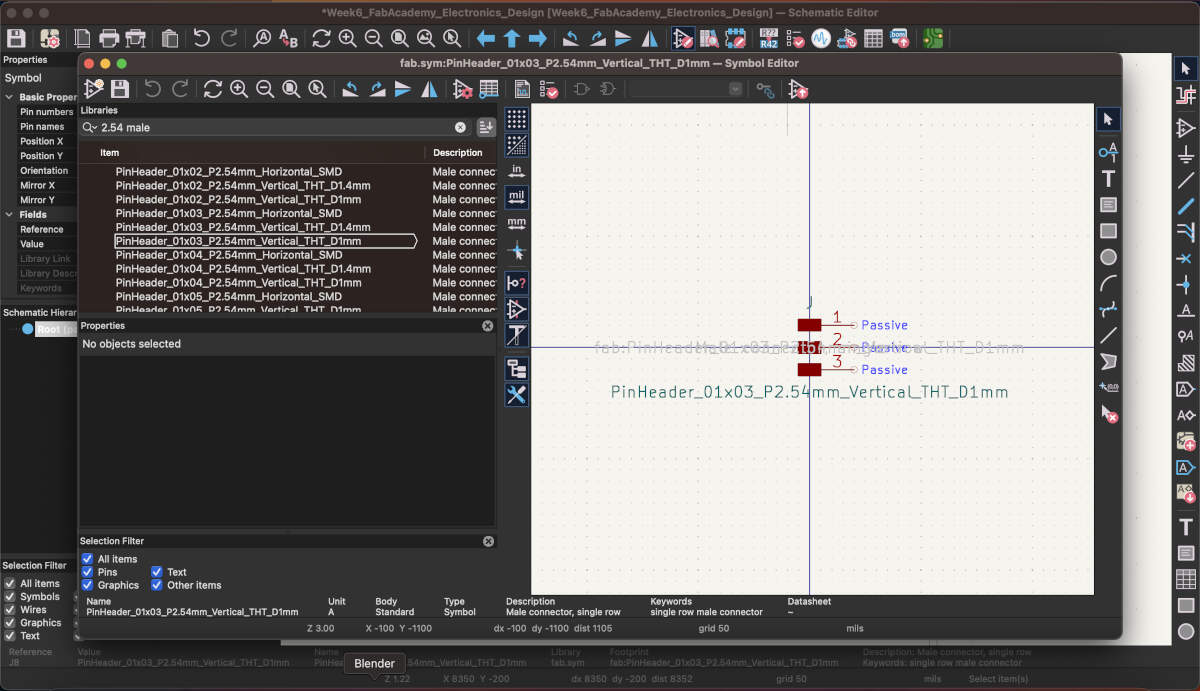Select the Root sheet in Schematic Hierarchy
Image resolution: width=1200 pixels, height=691 pixels.
coord(48,329)
